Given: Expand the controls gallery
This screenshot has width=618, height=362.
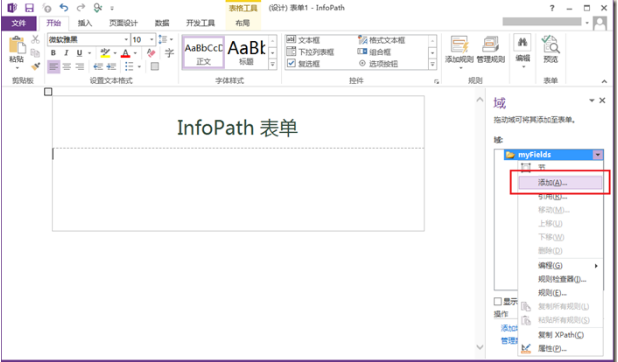Looking at the screenshot, I should point(433,64).
